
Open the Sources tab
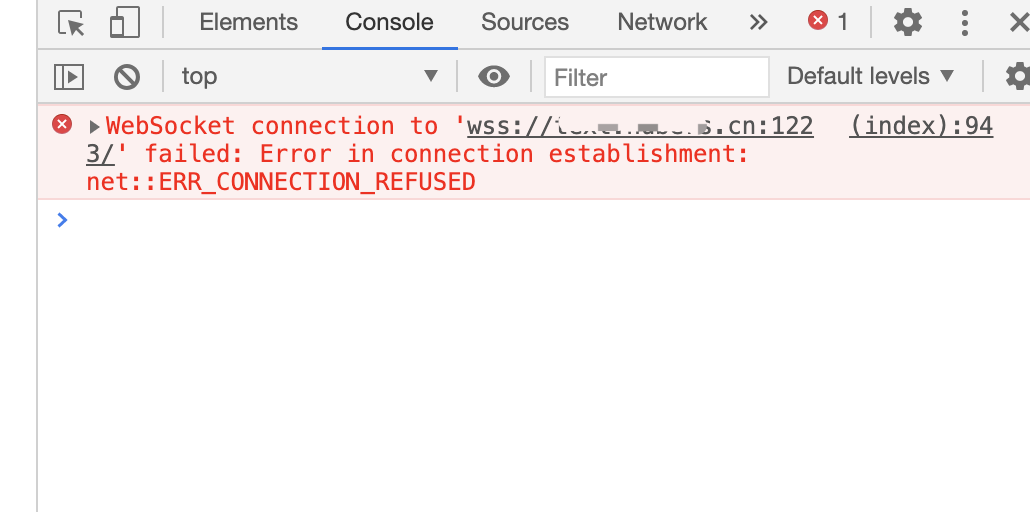pyautogui.click(x=525, y=22)
